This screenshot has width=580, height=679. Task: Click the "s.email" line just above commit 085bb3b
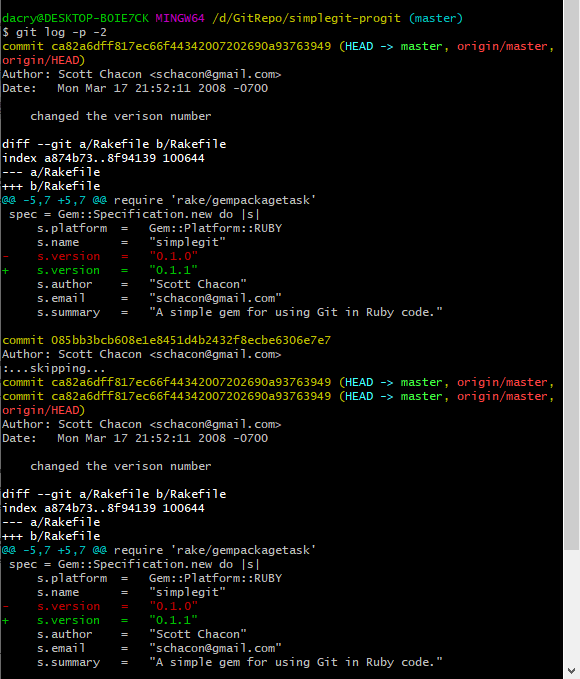[159, 298]
